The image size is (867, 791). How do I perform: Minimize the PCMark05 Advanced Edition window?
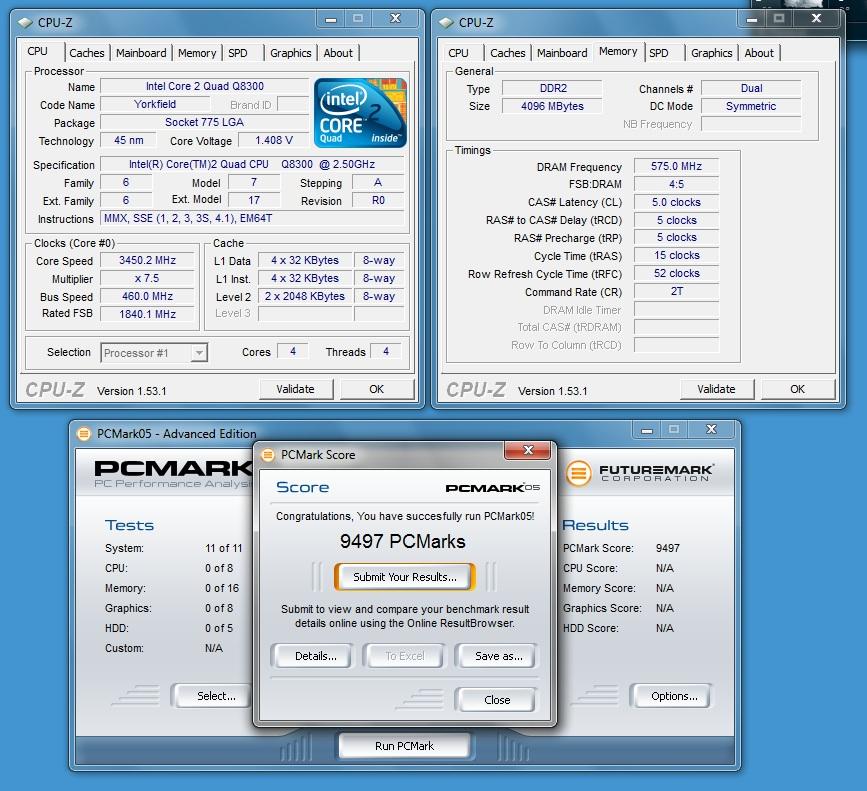point(647,430)
